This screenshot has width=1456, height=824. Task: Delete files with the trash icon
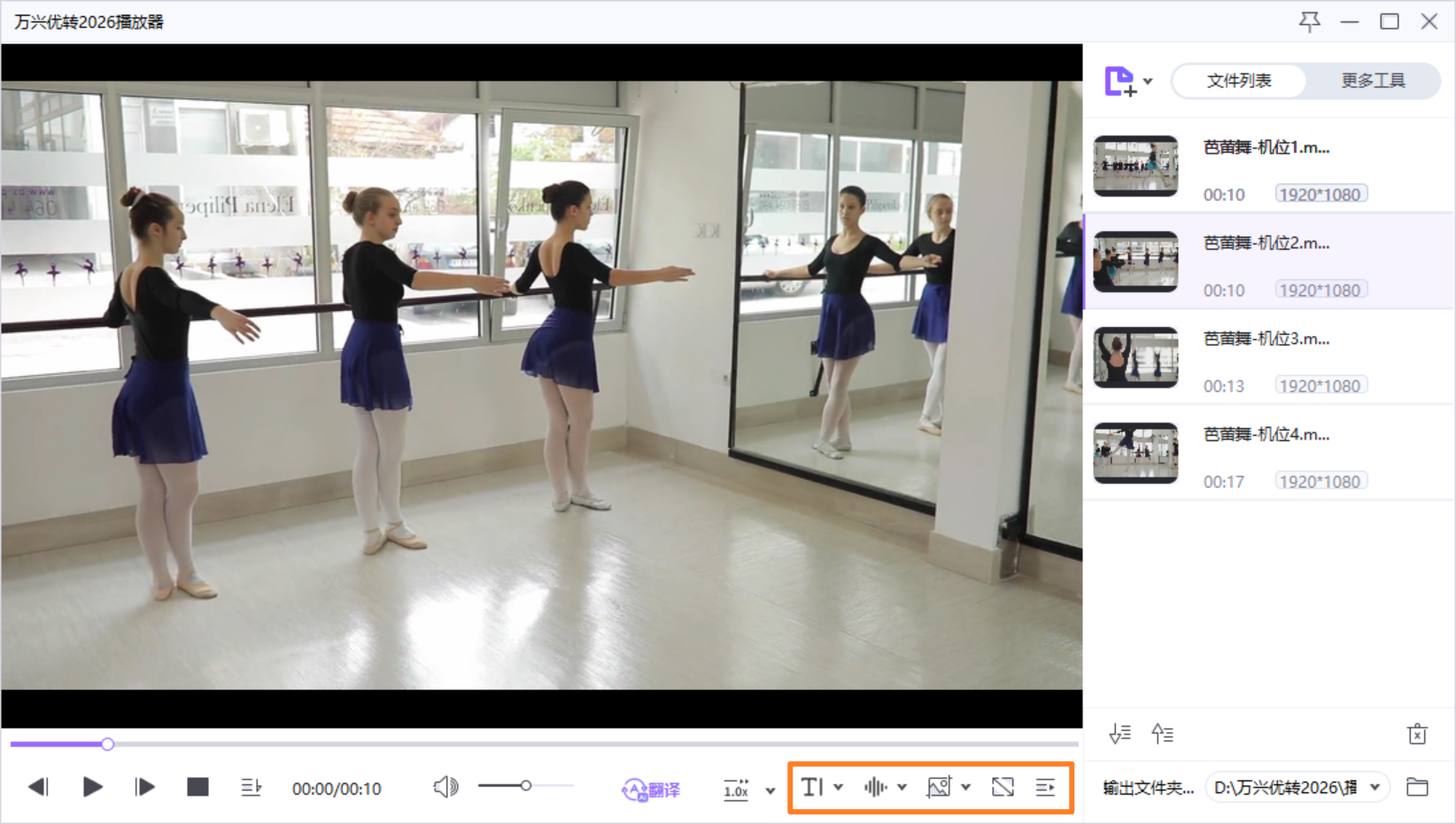(x=1417, y=734)
